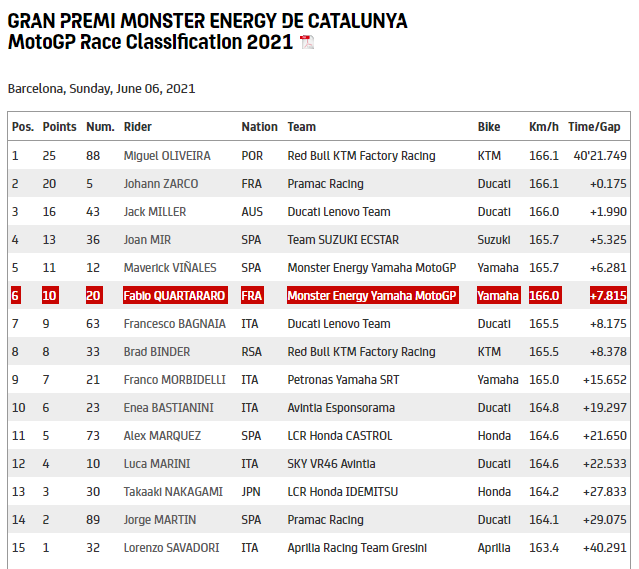Select rider Brad BINDER

coord(157,352)
